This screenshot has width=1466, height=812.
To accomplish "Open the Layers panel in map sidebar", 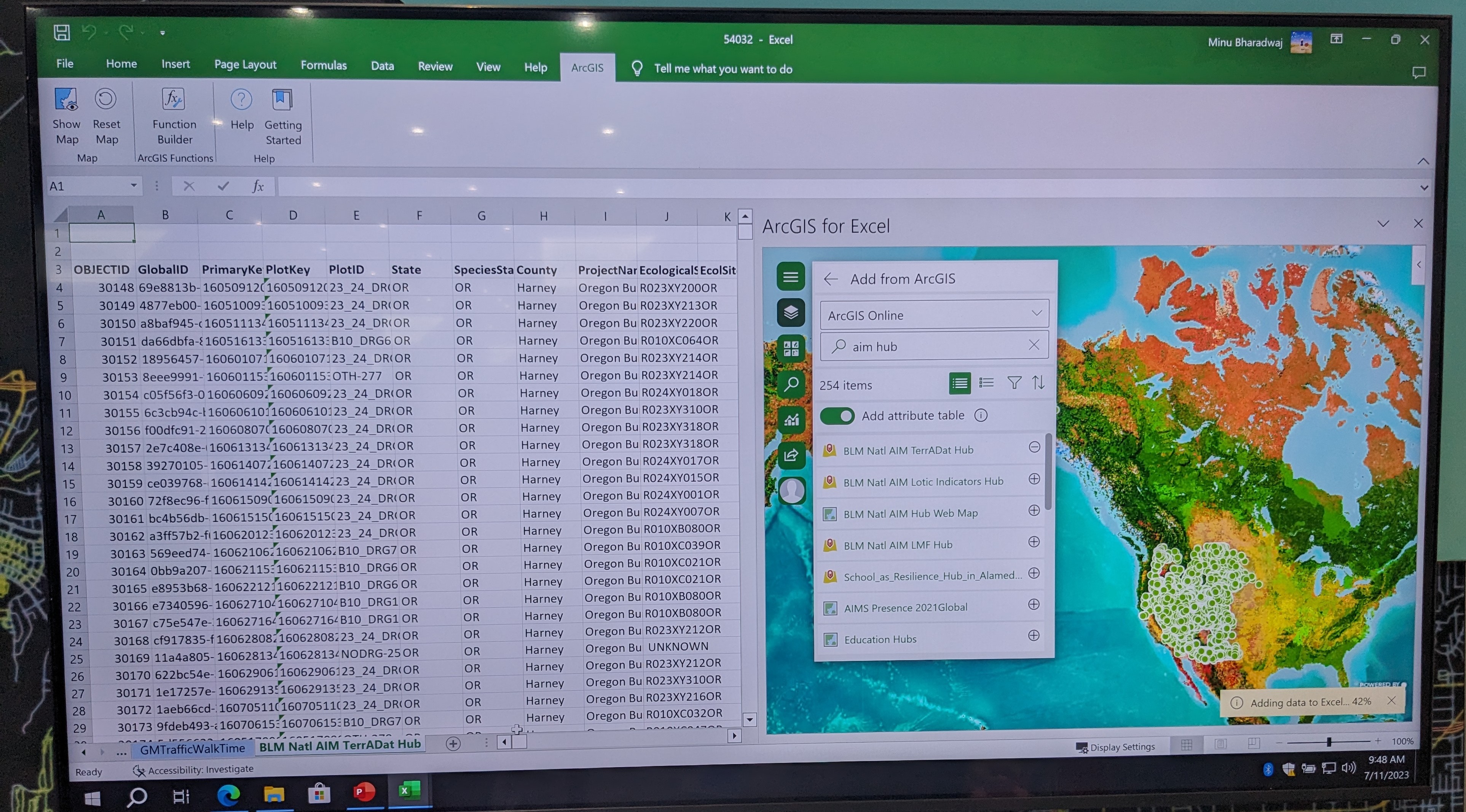I will [x=790, y=312].
